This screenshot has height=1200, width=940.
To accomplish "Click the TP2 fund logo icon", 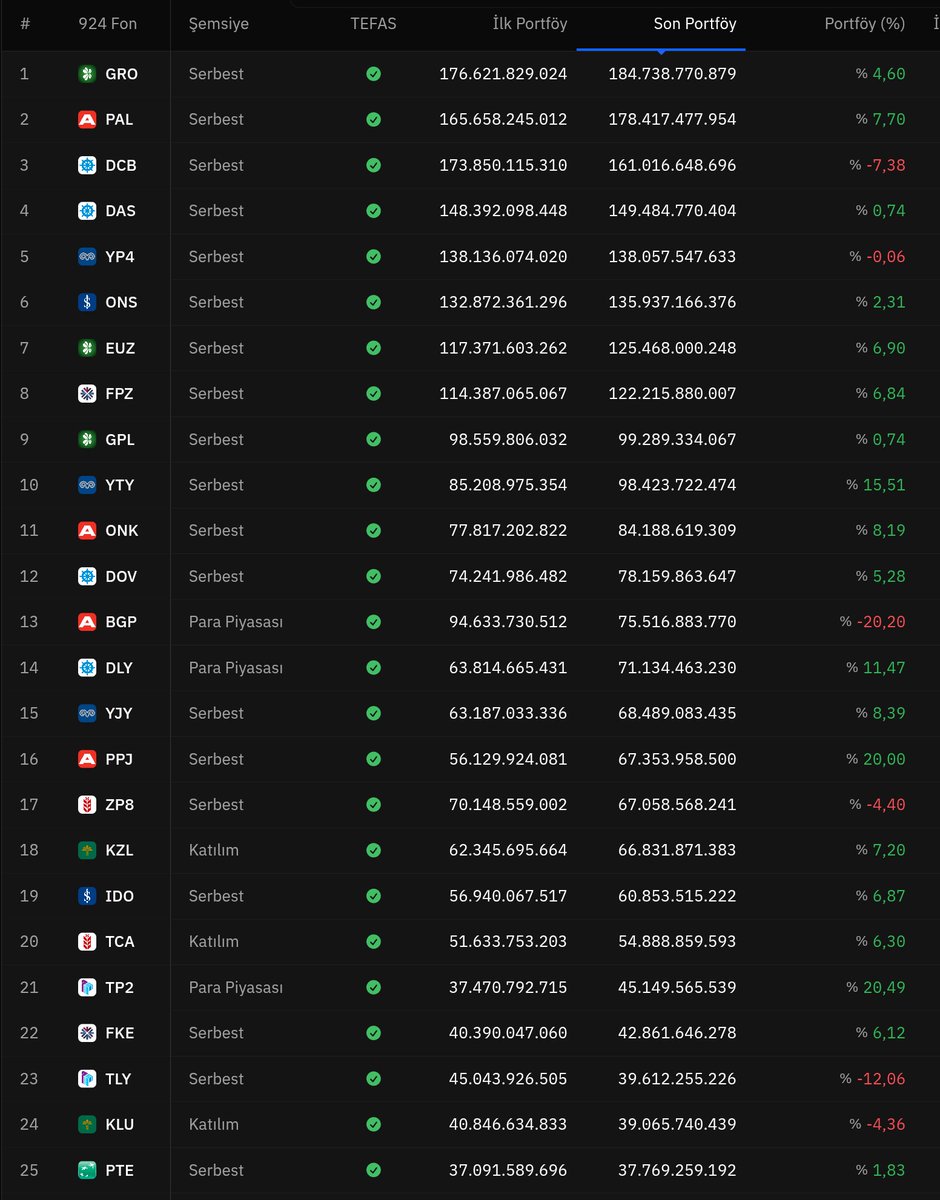I will pyautogui.click(x=87, y=987).
